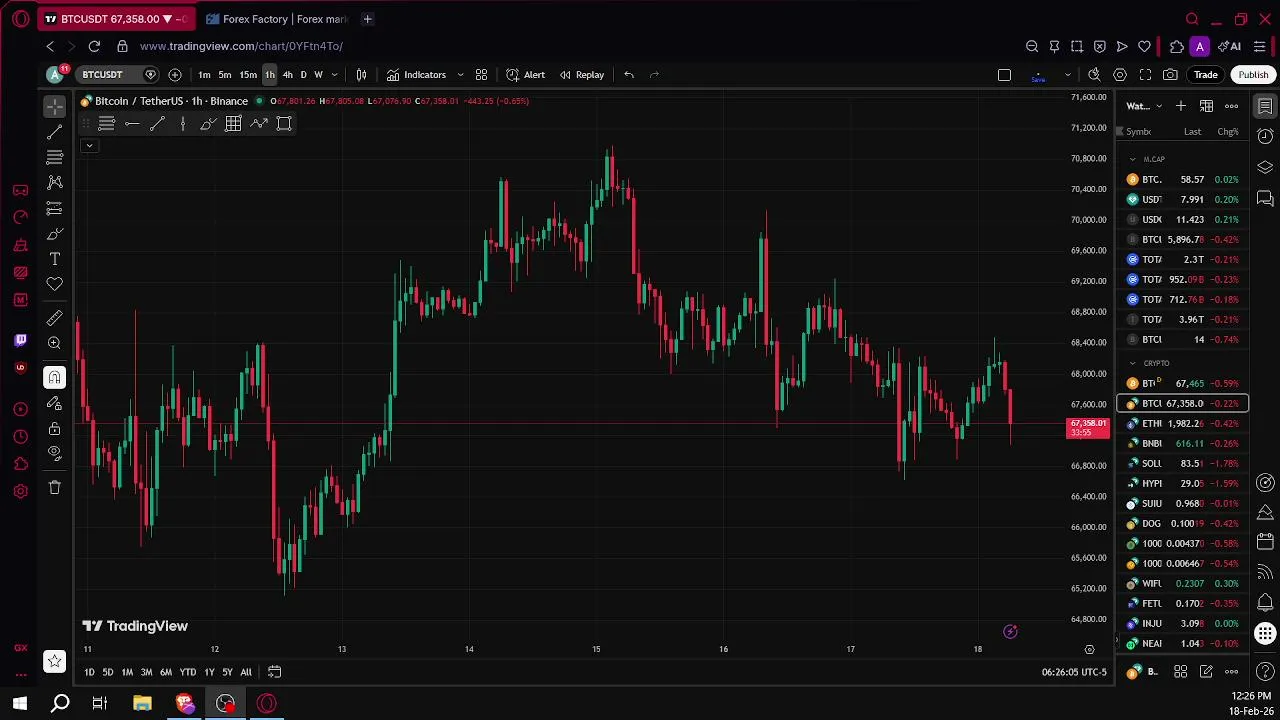Set chart range to 1D
This screenshot has height=720, width=1280.
[89, 672]
